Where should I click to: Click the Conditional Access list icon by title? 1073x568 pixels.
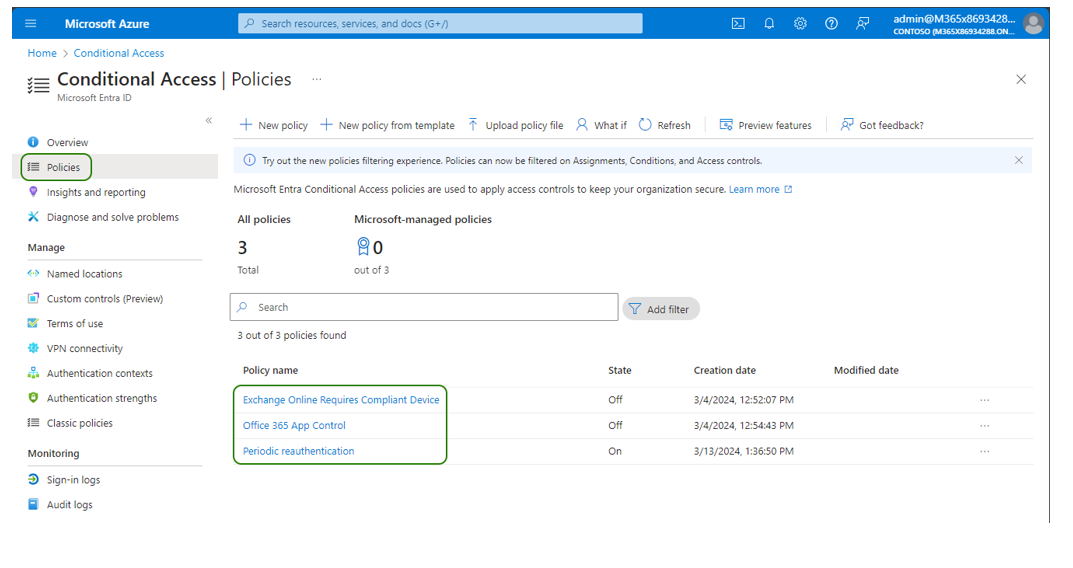click(38, 86)
